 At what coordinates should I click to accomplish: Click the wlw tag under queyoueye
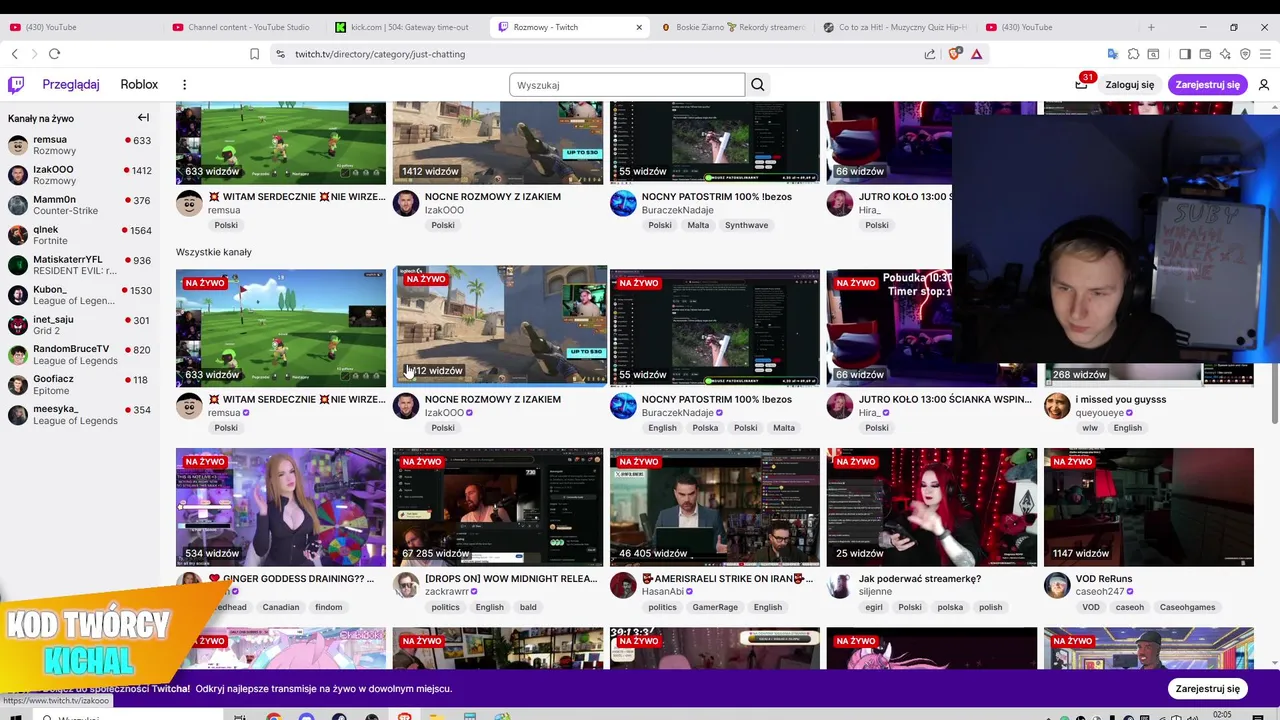tap(1090, 428)
